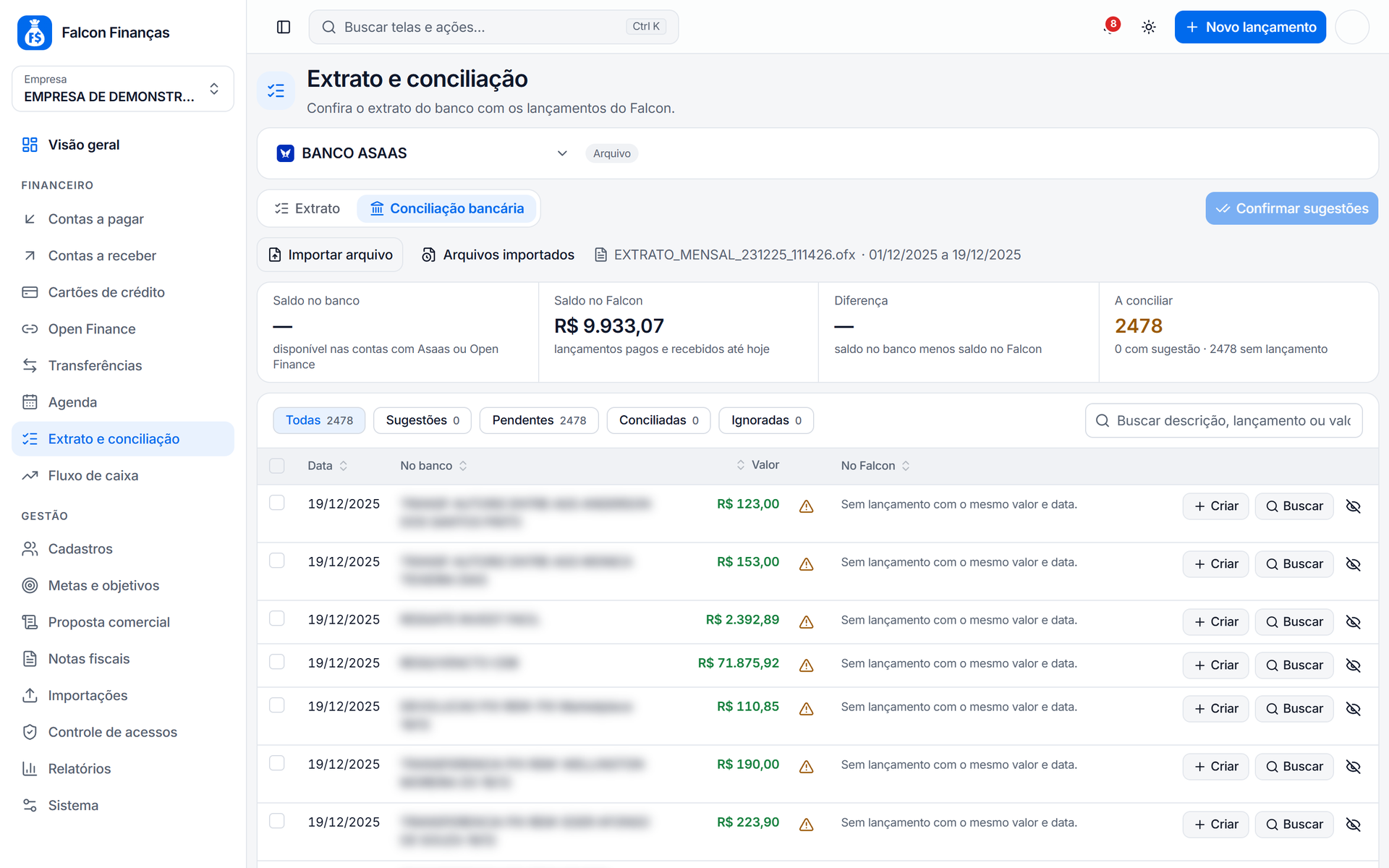Open notifications bell with badge 8
The width and height of the screenshot is (1389, 868).
(x=1110, y=27)
